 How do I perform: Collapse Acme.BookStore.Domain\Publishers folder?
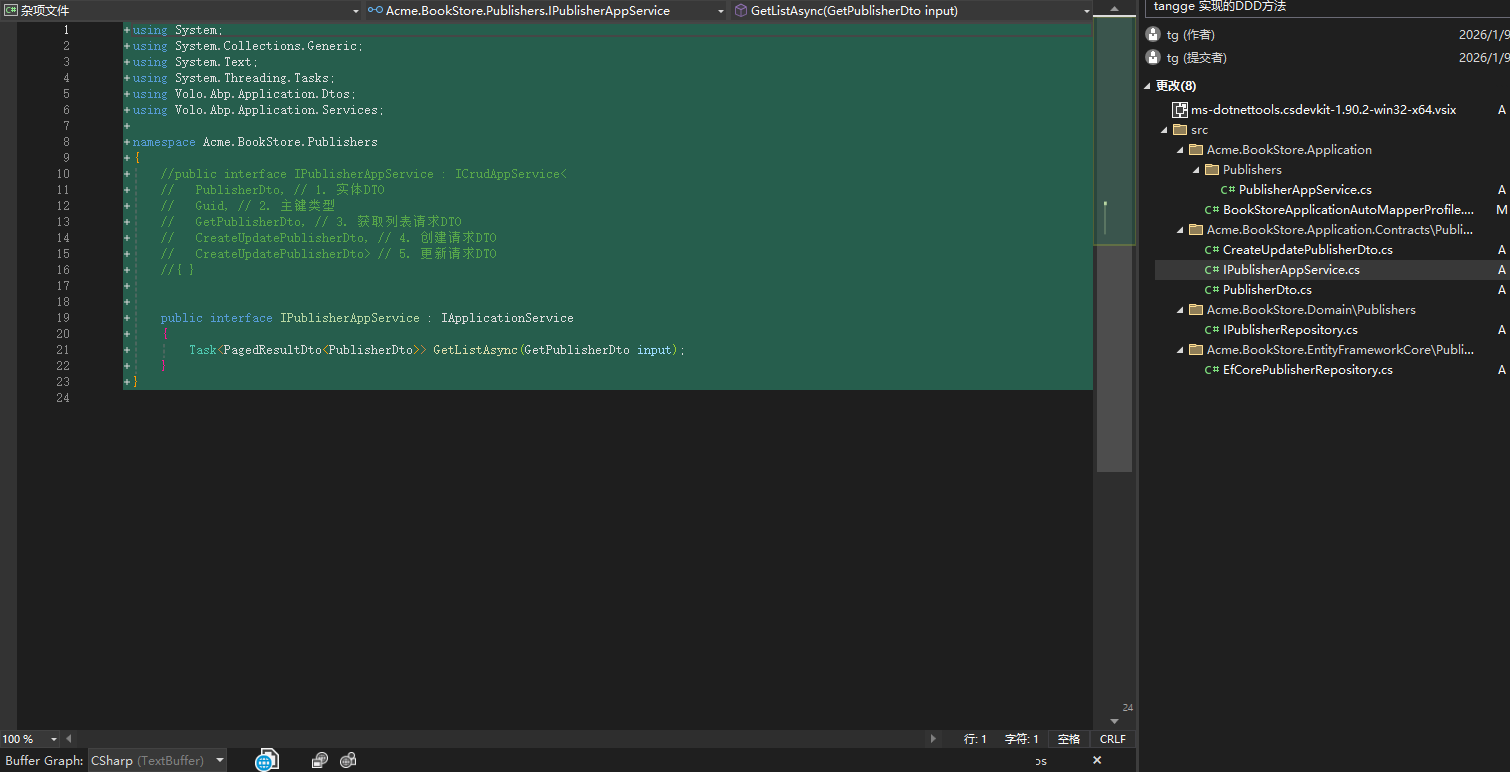pos(1180,310)
